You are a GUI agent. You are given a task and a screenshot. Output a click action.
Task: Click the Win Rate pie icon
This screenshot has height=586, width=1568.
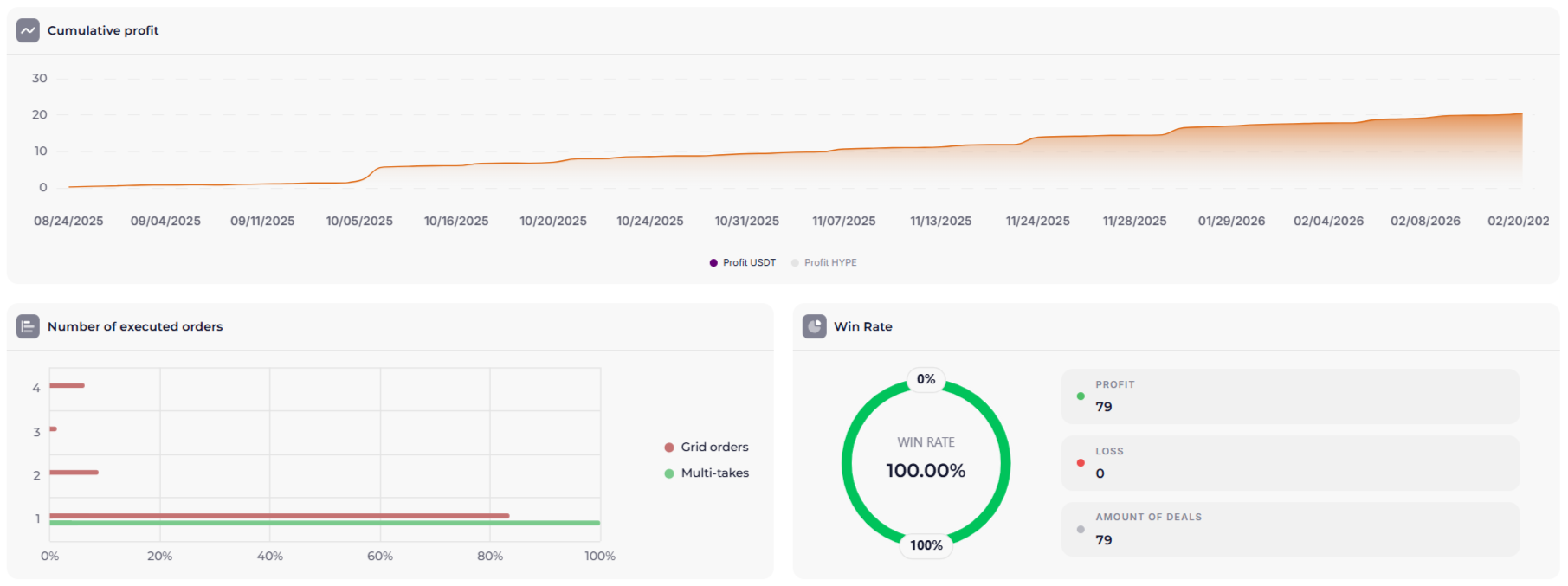[814, 326]
